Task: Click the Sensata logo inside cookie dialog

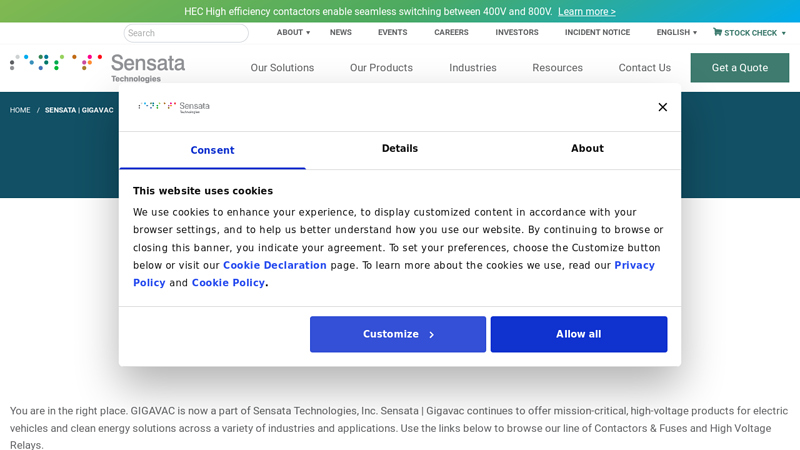Action: coord(174,107)
